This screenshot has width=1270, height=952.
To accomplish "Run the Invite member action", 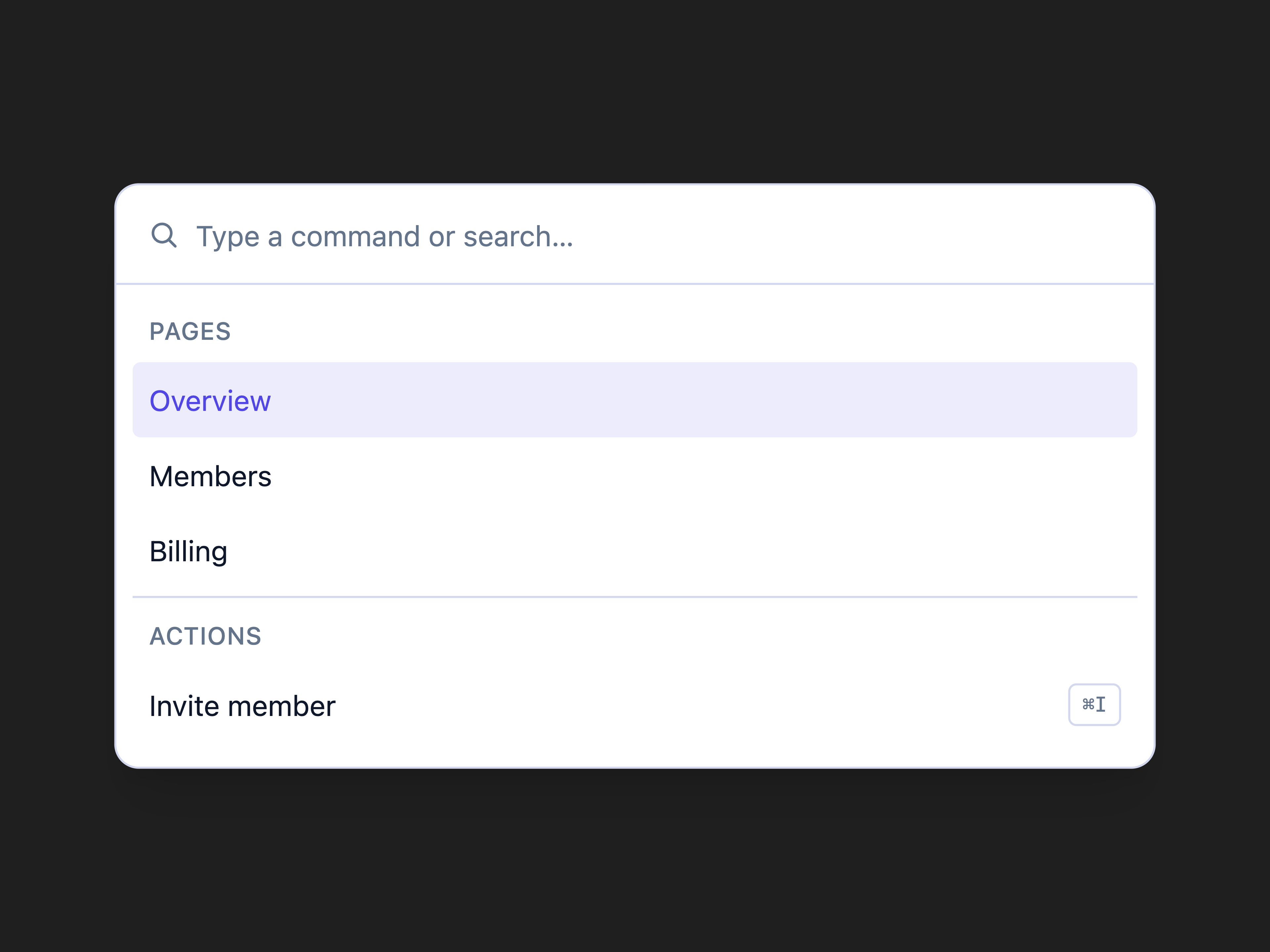I will (x=634, y=705).
